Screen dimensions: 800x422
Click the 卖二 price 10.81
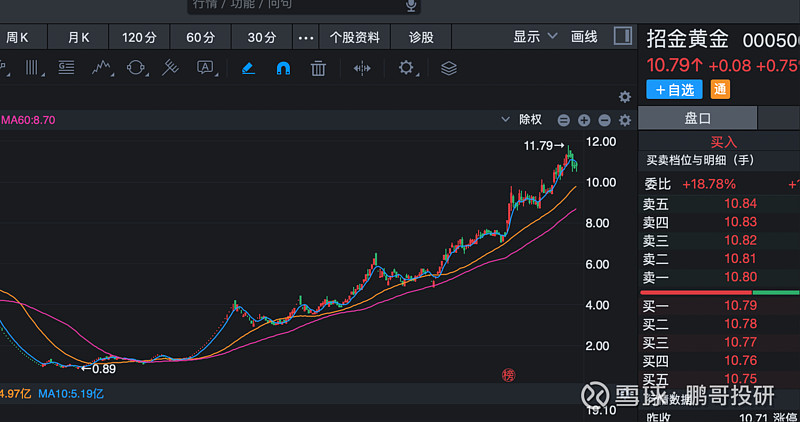point(740,259)
